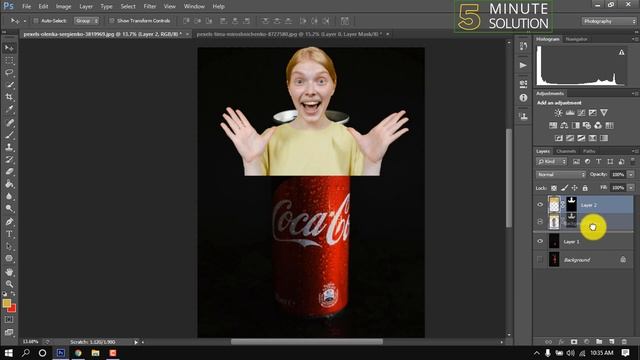The height and width of the screenshot is (360, 640).
Task: Select the Dodge tool
Action: click(9, 209)
